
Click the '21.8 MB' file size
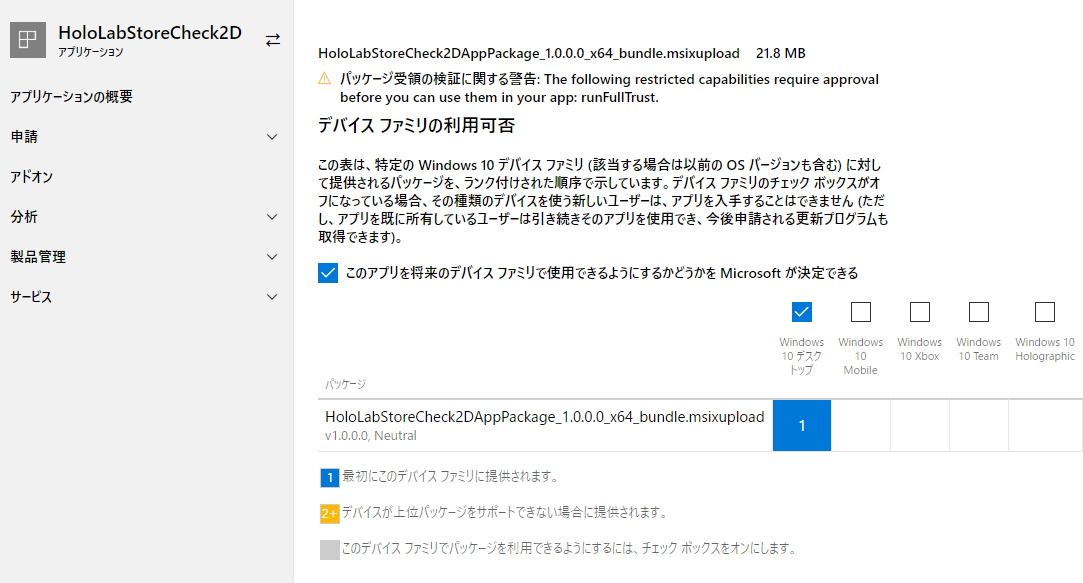click(780, 53)
